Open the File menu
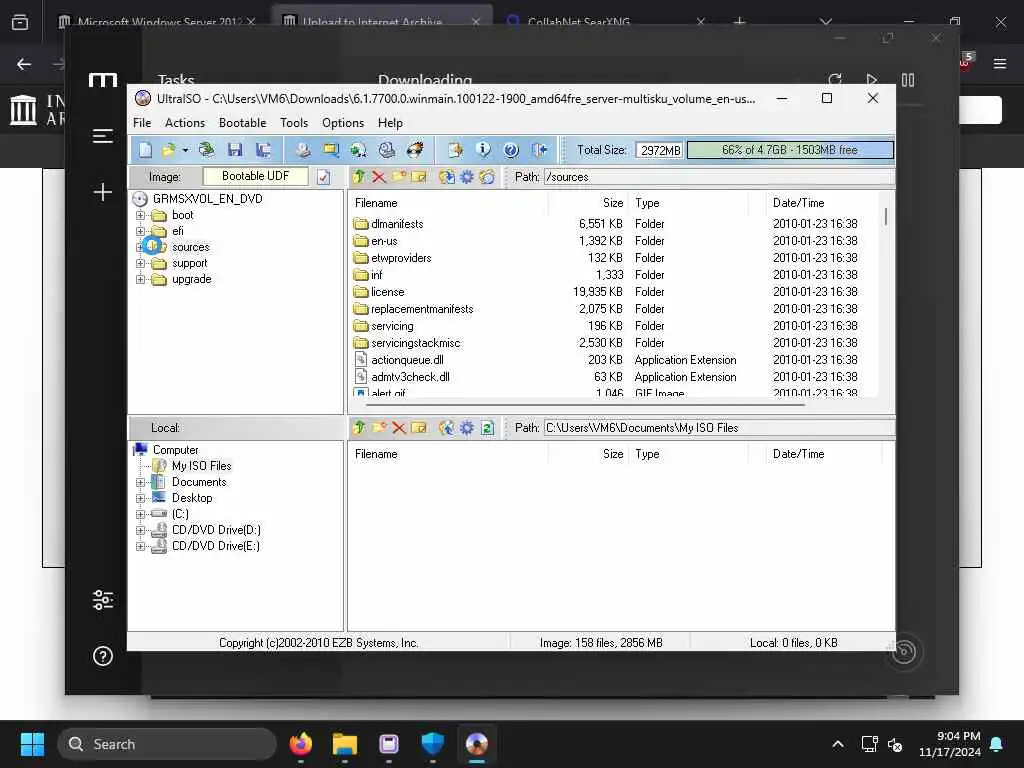The image size is (1024, 768). coord(142,123)
